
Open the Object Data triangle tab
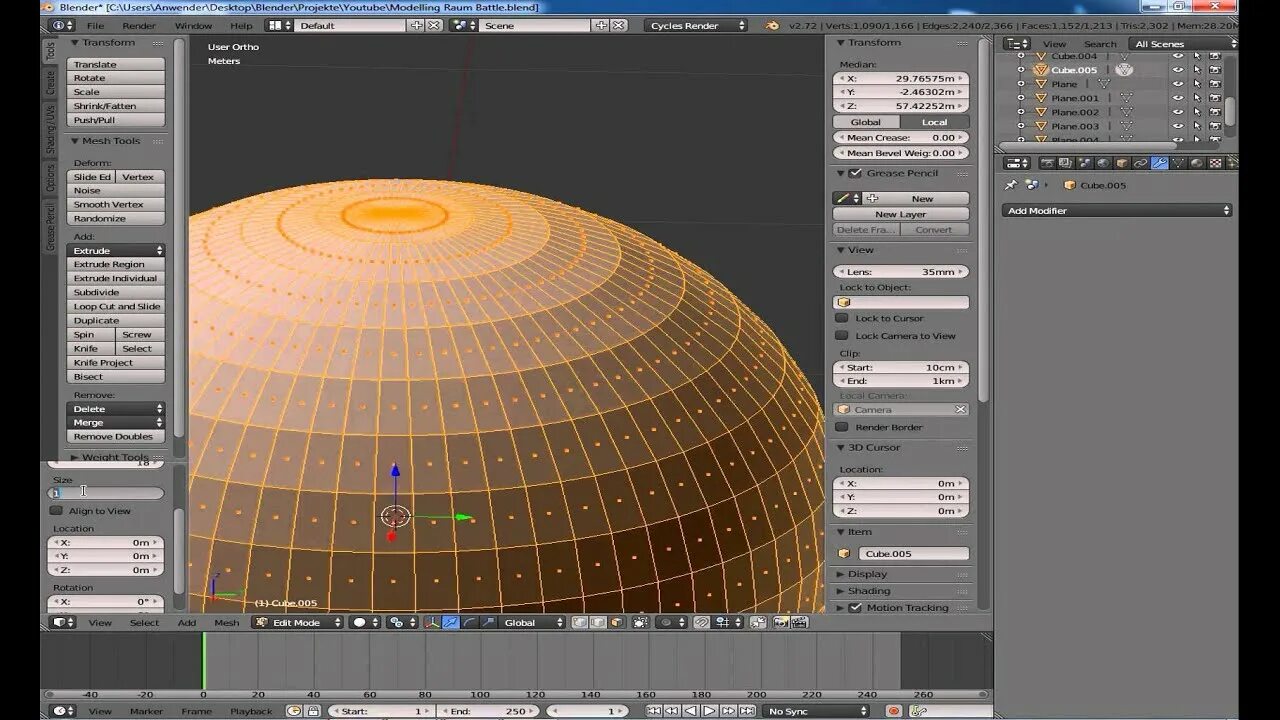[1178, 163]
